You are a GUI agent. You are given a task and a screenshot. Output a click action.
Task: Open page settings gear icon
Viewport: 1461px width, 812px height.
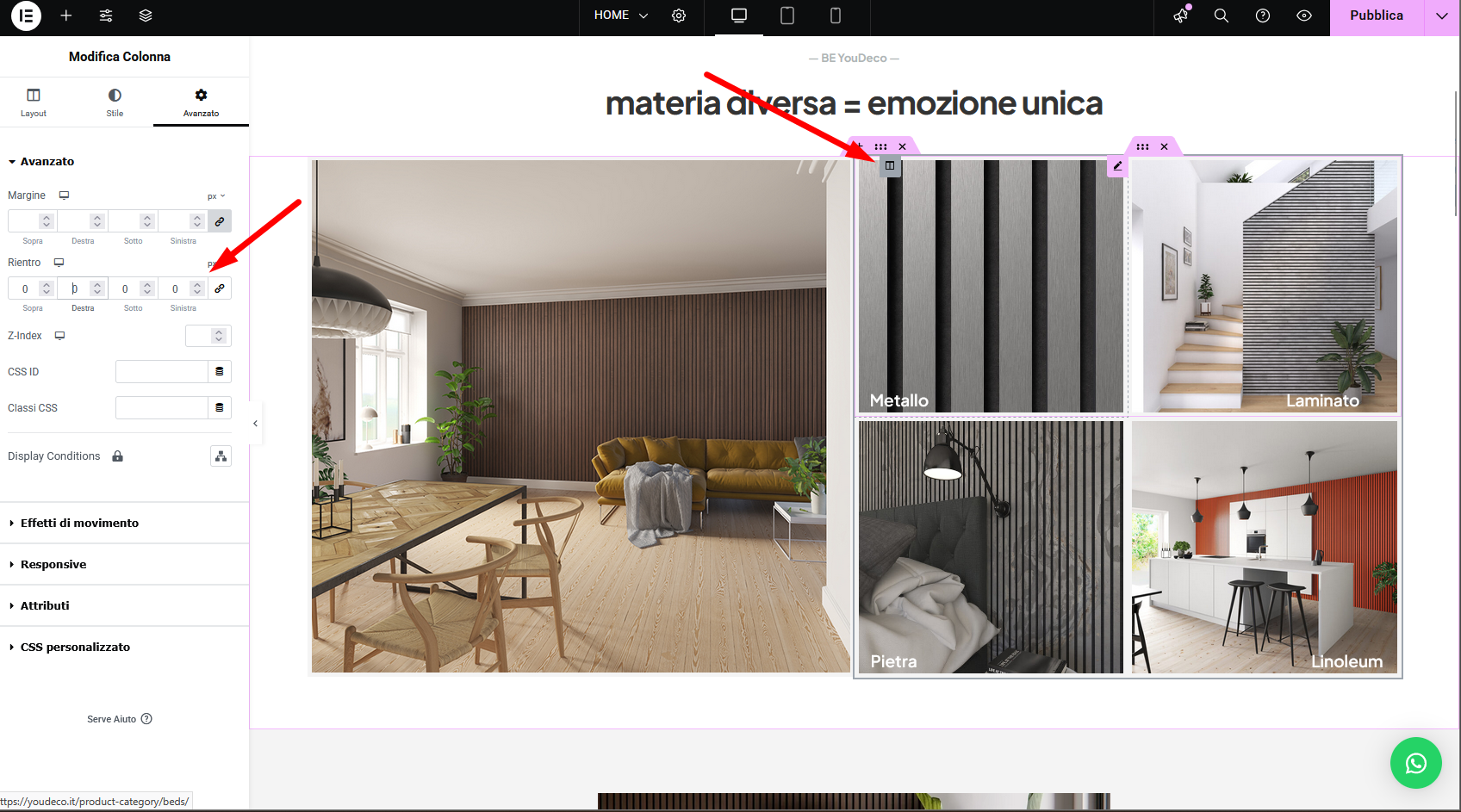(x=679, y=15)
